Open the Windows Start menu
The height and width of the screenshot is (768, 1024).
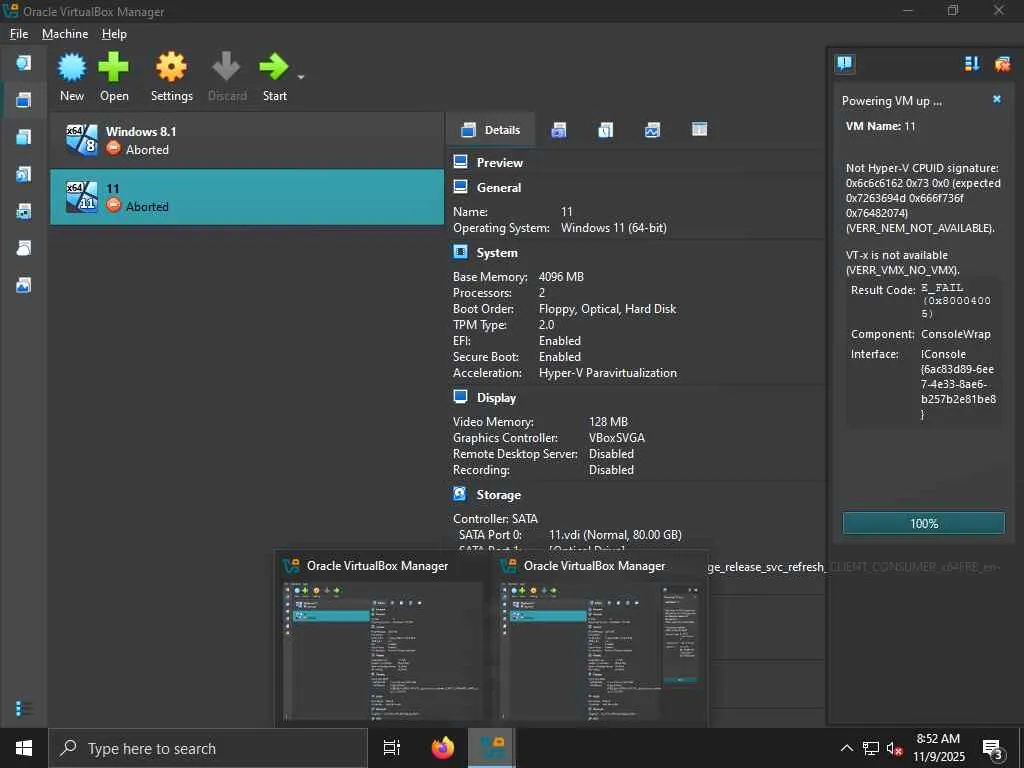24,748
